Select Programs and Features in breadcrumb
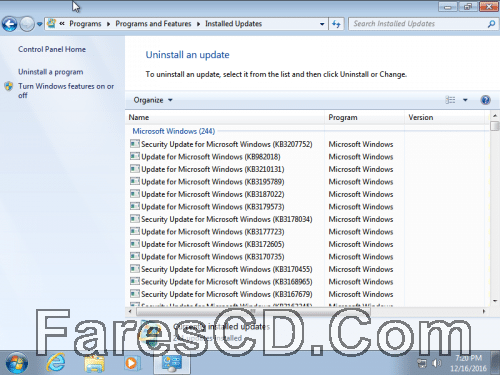 point(153,24)
